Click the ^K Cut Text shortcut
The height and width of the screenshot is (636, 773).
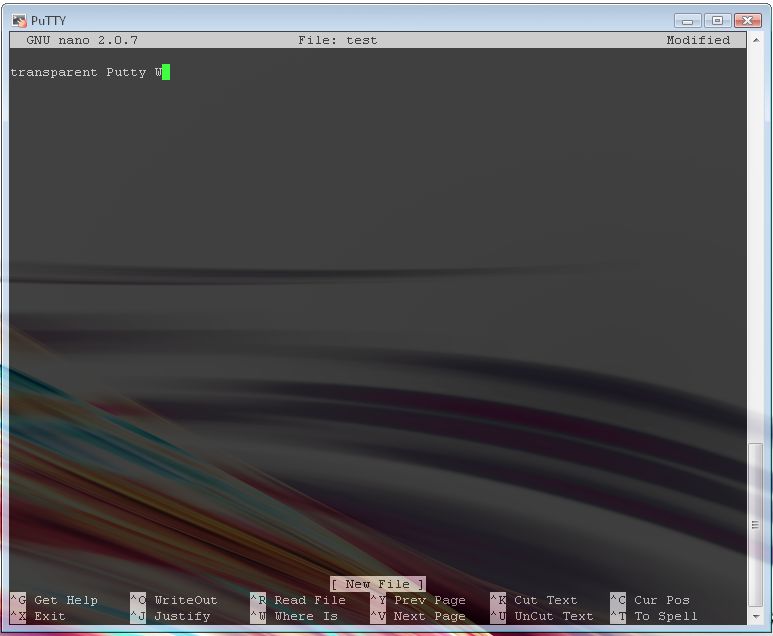(534, 600)
